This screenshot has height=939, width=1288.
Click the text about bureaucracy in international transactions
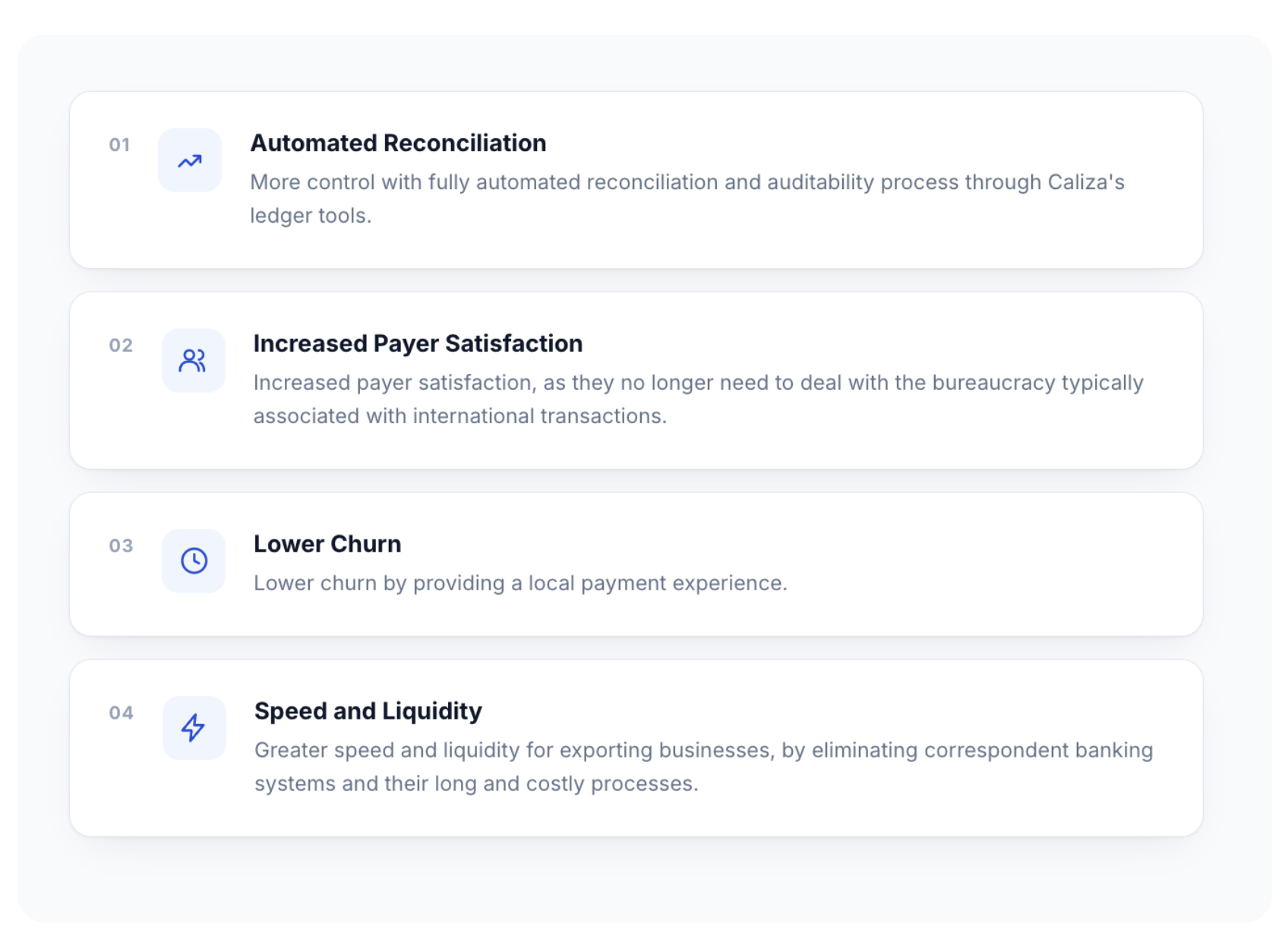point(699,400)
